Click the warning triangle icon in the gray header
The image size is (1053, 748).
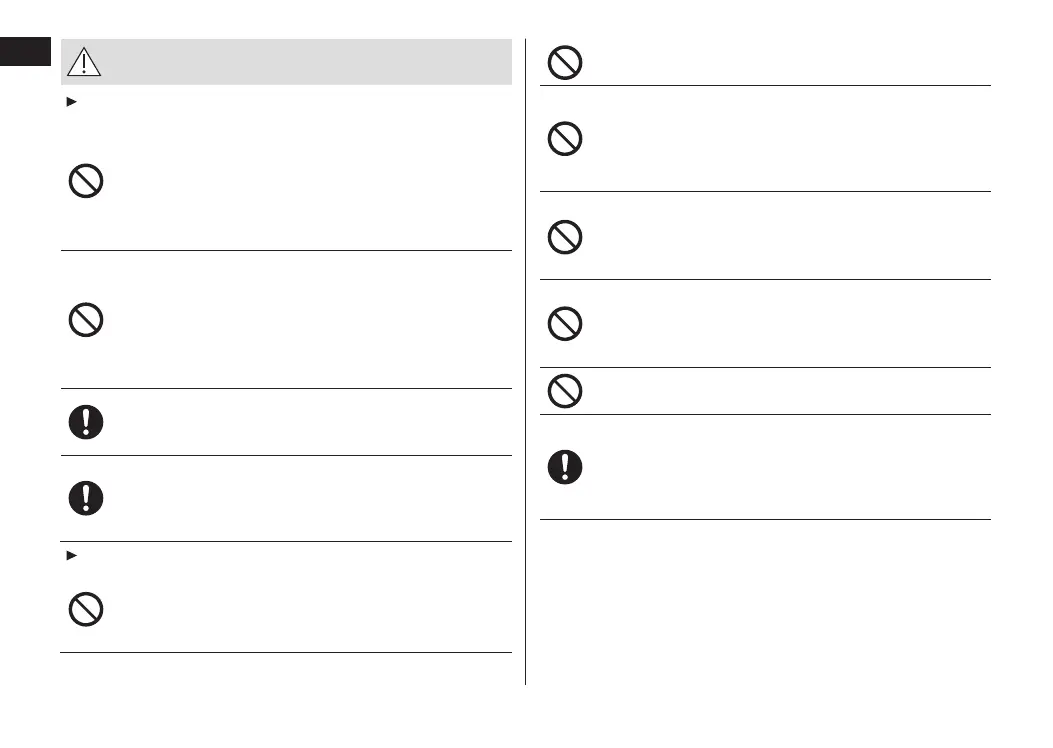tap(86, 63)
